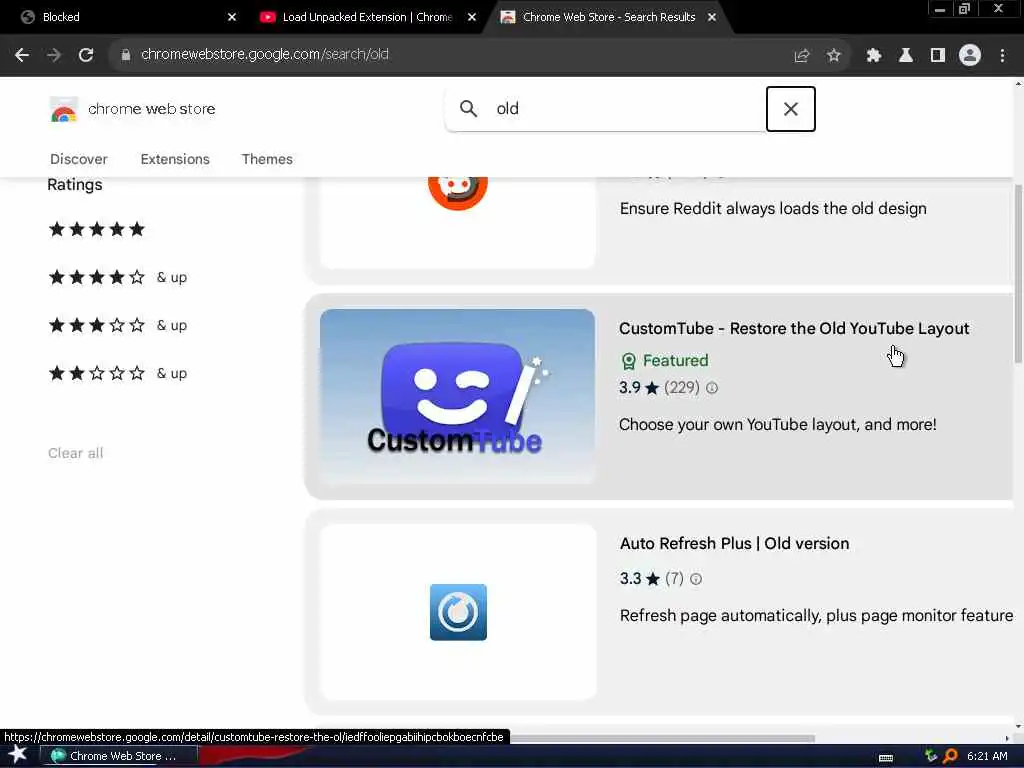Click the forward navigation arrow

coord(54,55)
